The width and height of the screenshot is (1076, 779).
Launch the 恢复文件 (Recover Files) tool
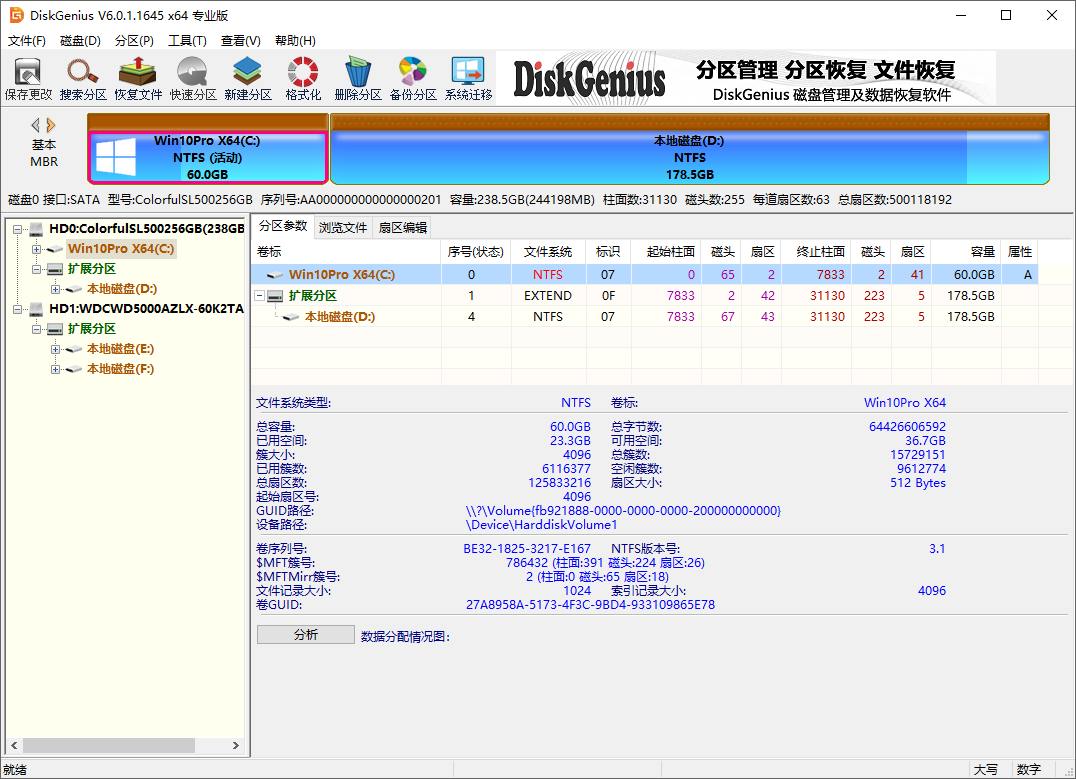coord(138,79)
